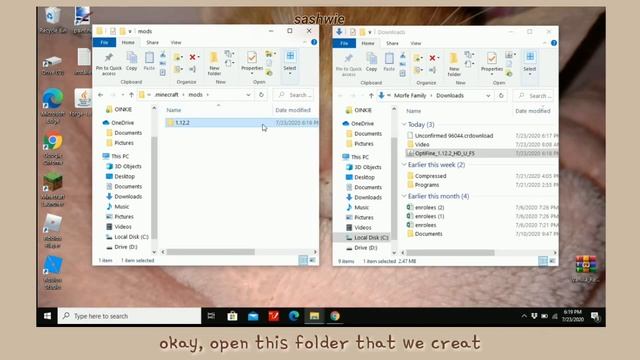Viewport: 640px width, 360px height.
Task: Select the OptiFine_1.12.2_HD_U_F5 file in Downloads
Action: (482, 153)
